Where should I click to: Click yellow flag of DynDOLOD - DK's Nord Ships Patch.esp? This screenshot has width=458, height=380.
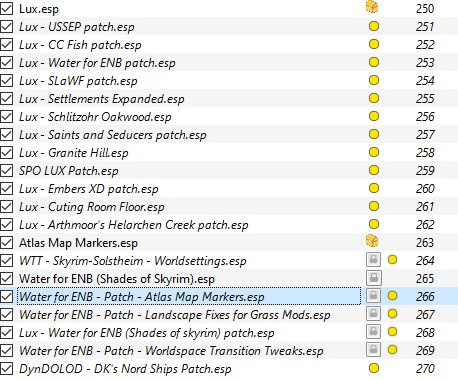[x=374, y=368]
